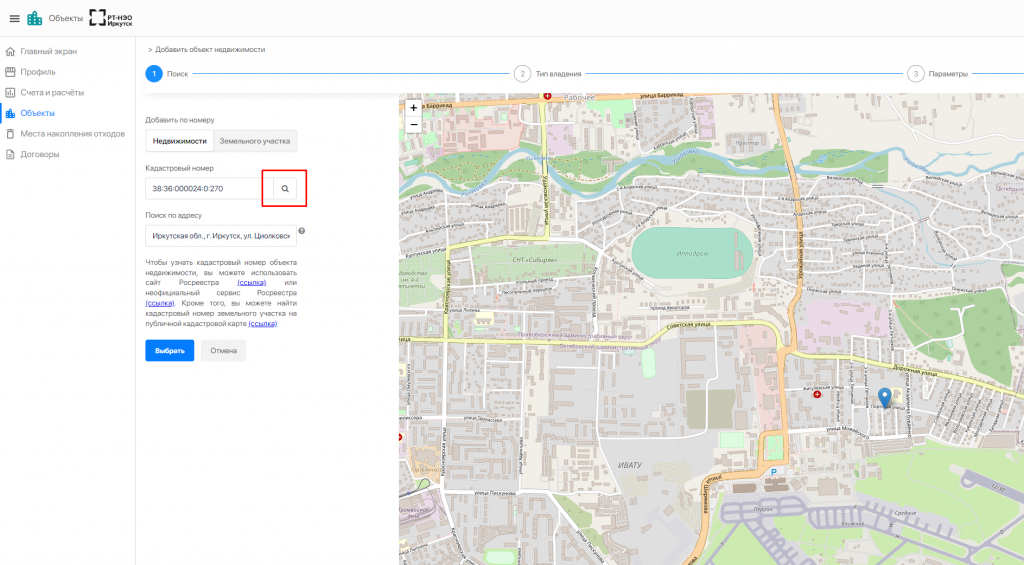Image resolution: width=1024 pixels, height=565 pixels.
Task: Click the trash bin icon for Места накопления отходов
Action: [10, 134]
